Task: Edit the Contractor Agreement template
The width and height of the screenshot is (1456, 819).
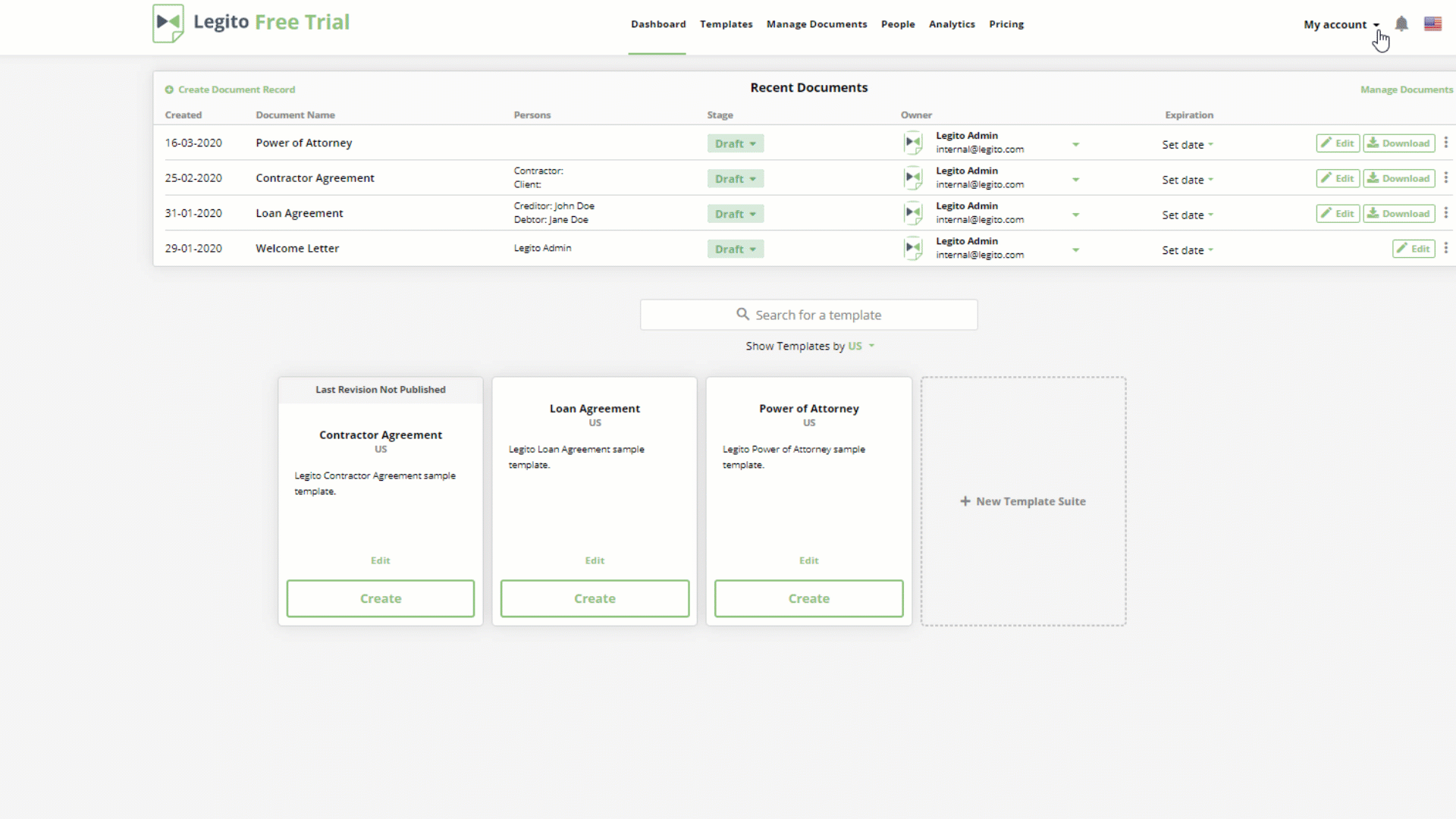Action: tap(381, 560)
